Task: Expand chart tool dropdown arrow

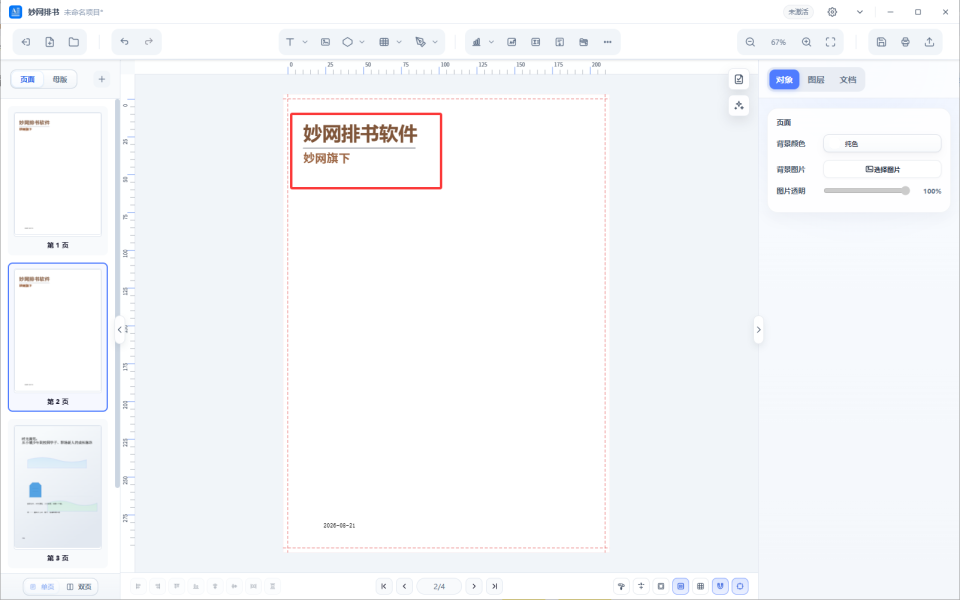Action: tap(491, 42)
